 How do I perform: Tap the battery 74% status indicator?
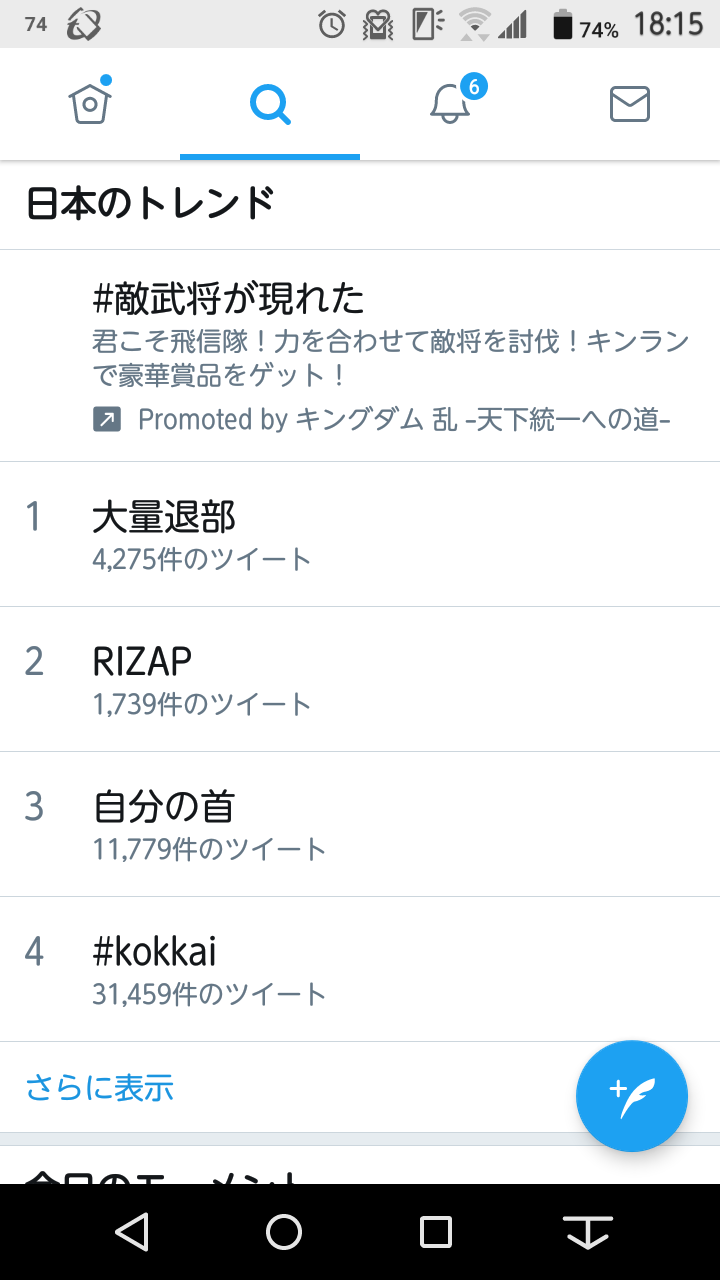point(586,26)
